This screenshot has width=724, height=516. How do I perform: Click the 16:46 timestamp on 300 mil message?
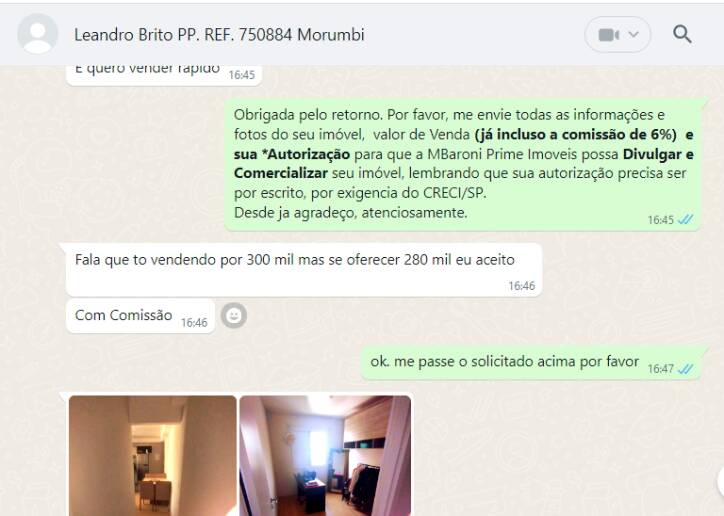pos(521,286)
